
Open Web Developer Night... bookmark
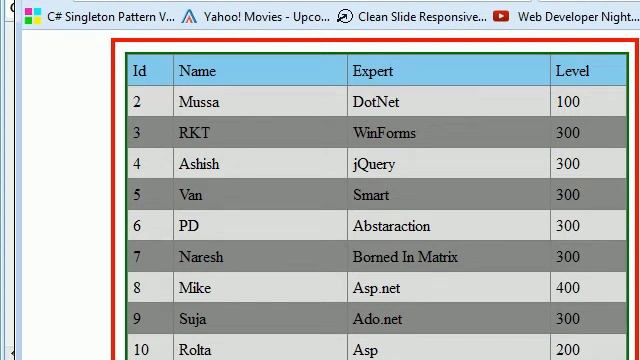(578, 17)
